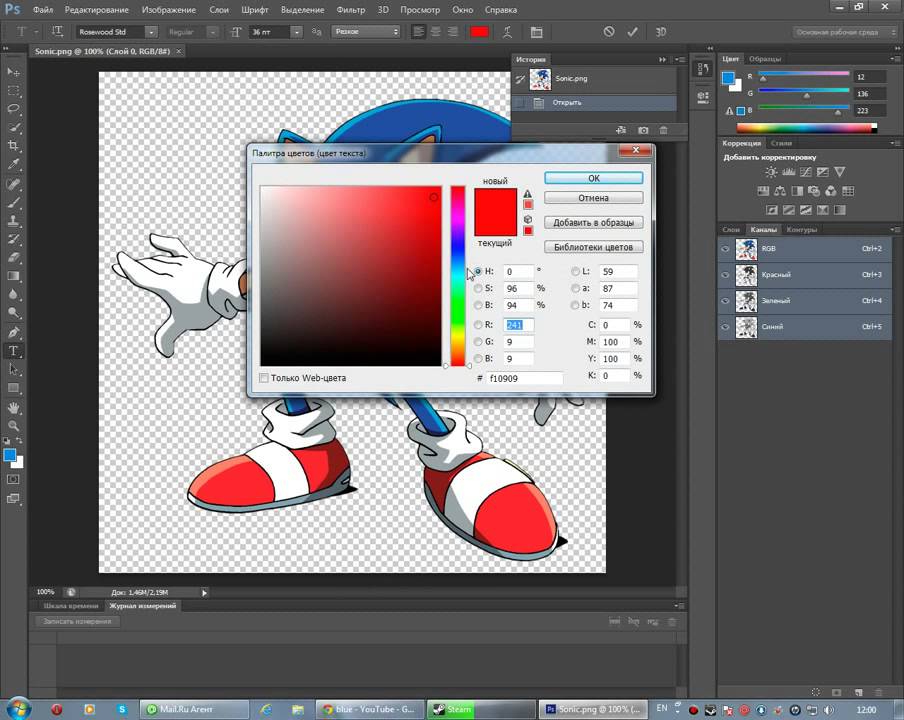Select the Horizontal Type tool
904x720 pixels.
click(13, 351)
